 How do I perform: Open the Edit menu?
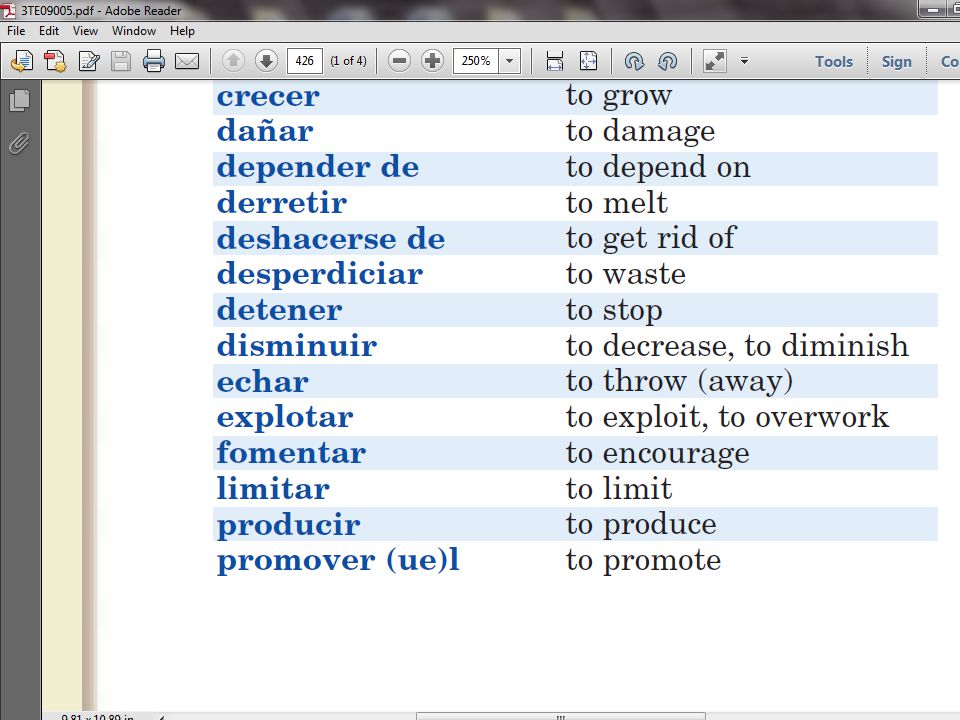pyautogui.click(x=49, y=31)
